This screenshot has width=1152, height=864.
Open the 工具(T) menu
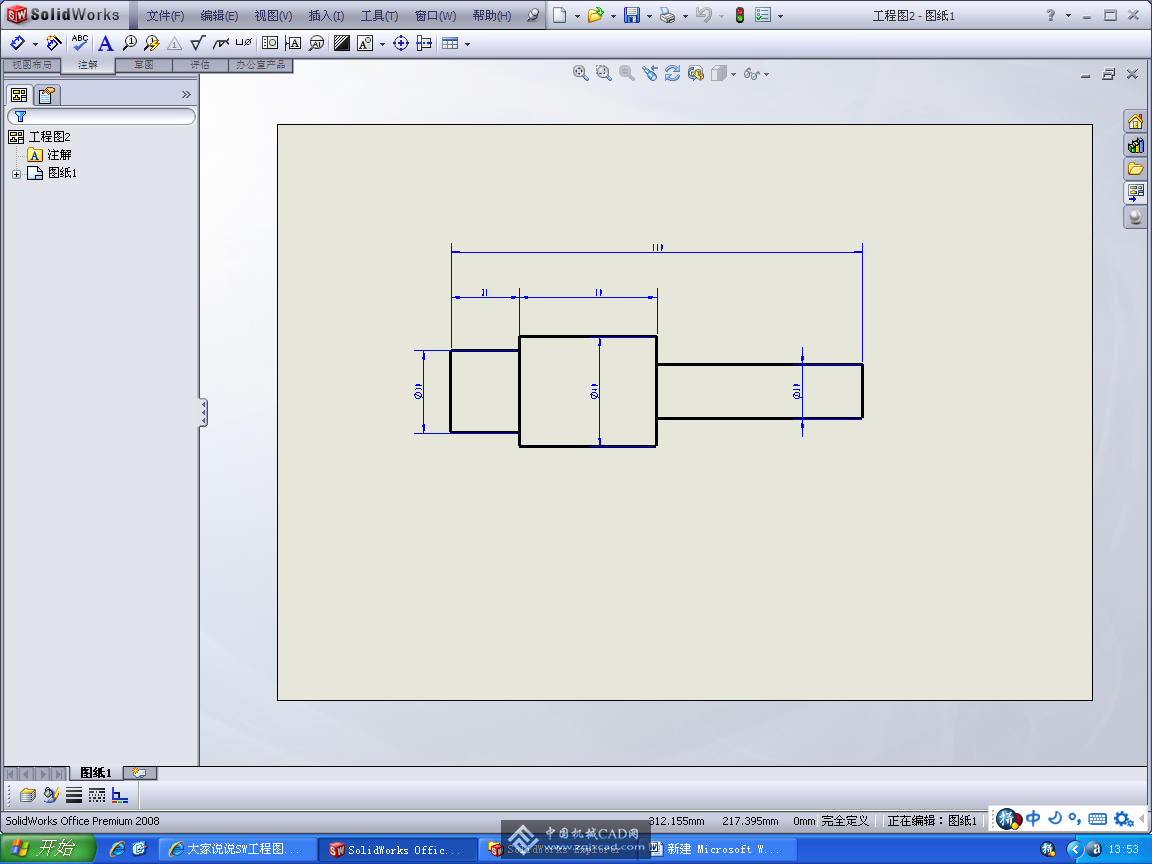379,15
